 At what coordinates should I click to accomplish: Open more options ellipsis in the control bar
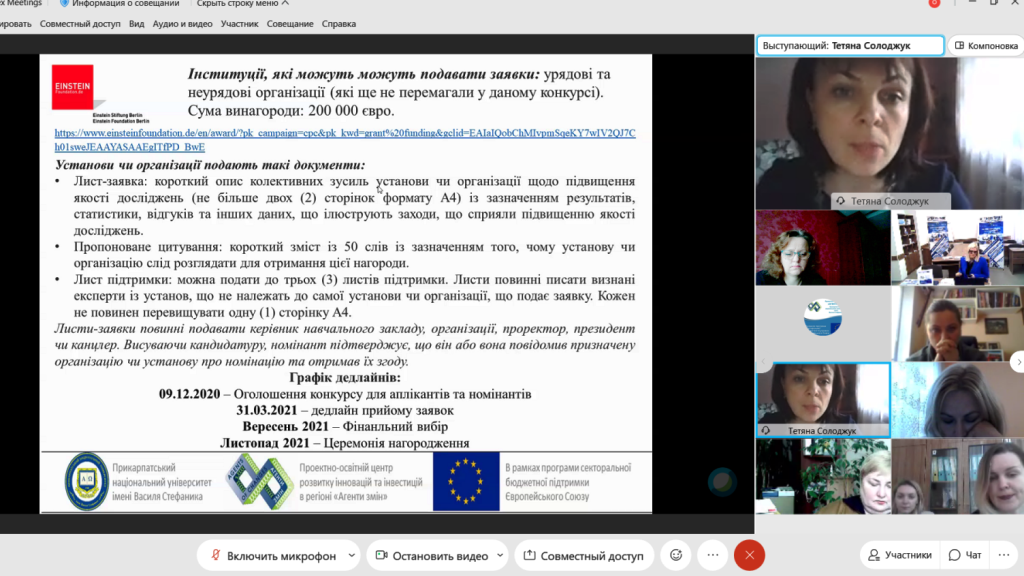coord(712,555)
